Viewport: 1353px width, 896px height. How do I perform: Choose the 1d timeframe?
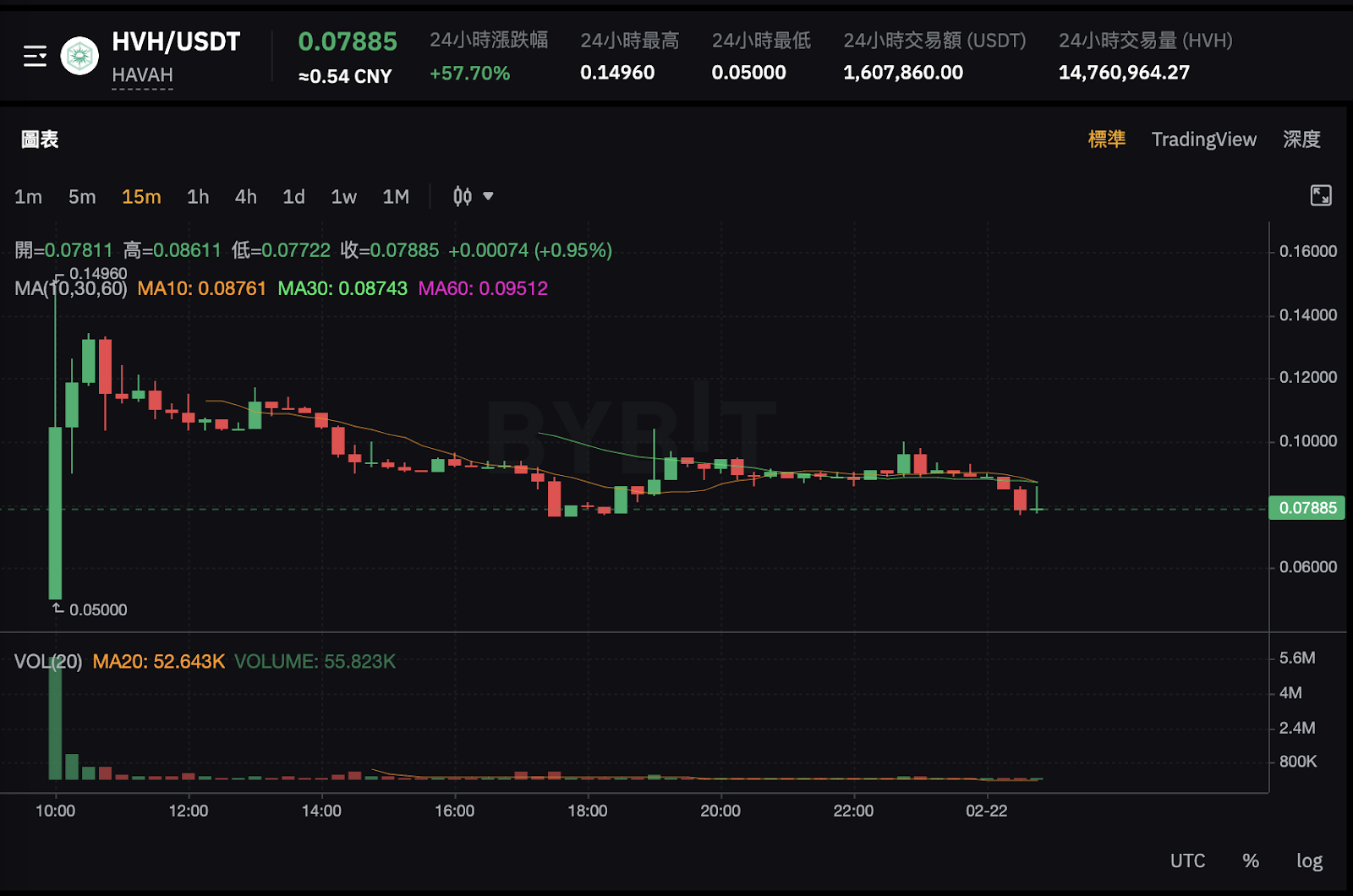coord(293,197)
